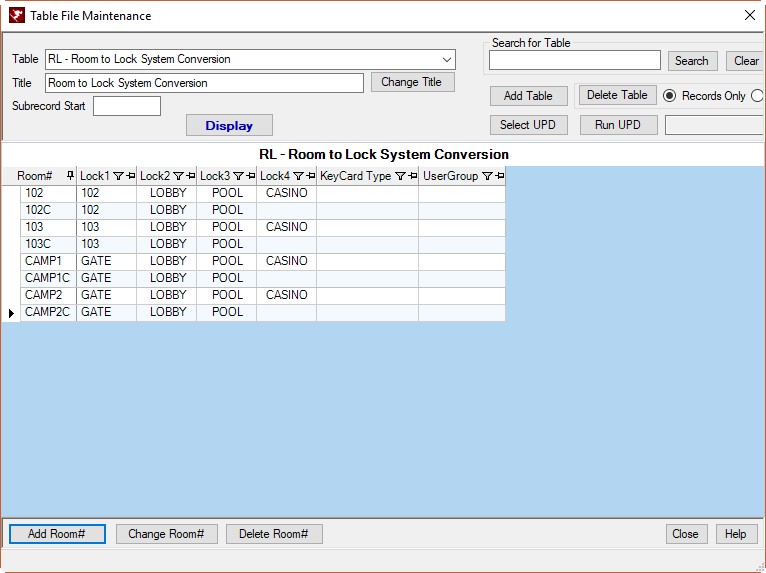The height and width of the screenshot is (573, 766).
Task: Click the UserGroup pin icon
Action: (499, 176)
